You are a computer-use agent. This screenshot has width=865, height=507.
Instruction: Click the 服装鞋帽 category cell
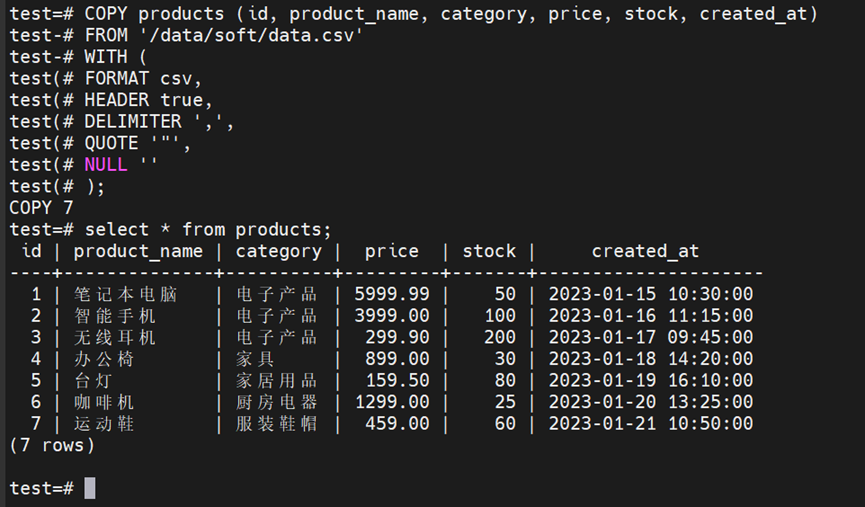[x=277, y=424]
